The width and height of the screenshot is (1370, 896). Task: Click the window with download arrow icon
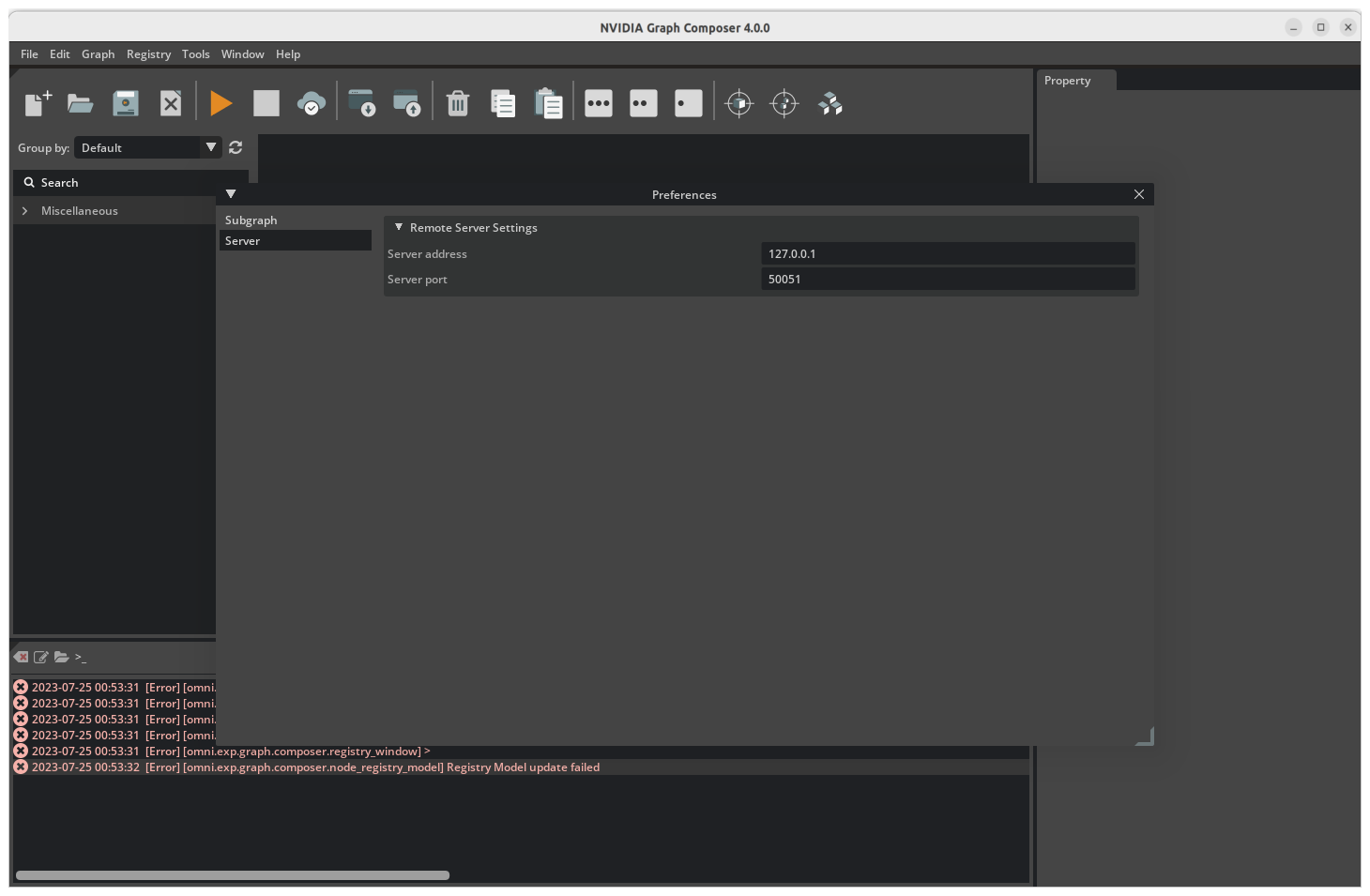click(361, 103)
